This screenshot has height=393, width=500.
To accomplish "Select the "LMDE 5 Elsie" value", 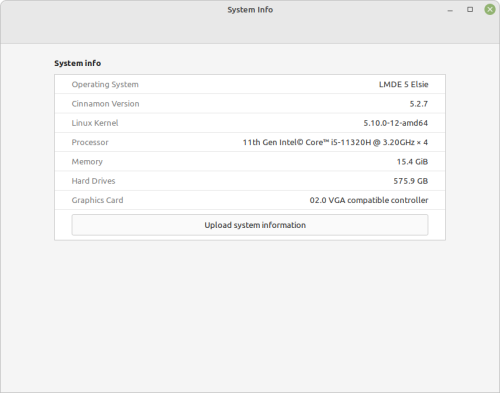I will coord(403,84).
